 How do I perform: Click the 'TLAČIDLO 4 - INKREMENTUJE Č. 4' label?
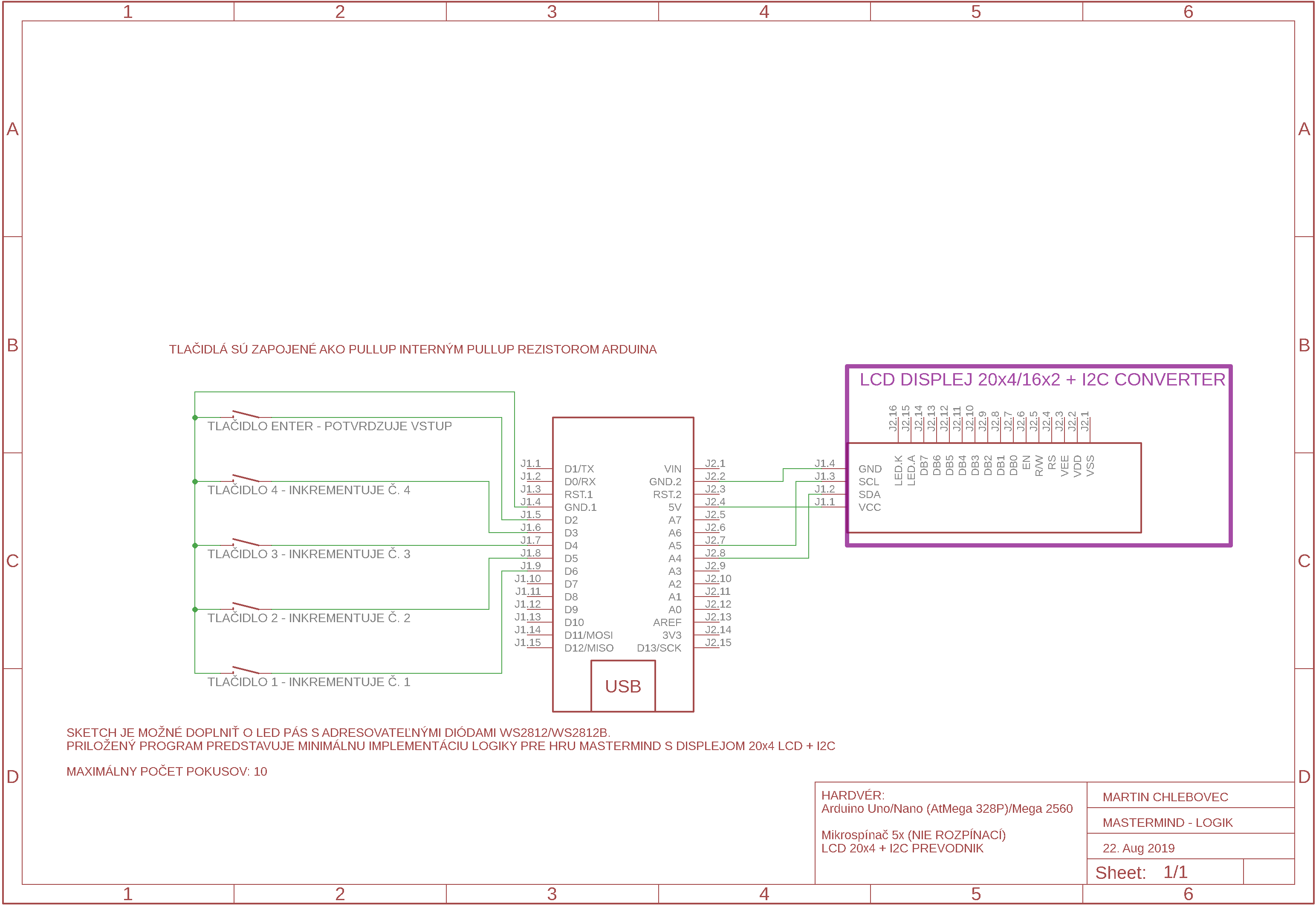pos(308,490)
